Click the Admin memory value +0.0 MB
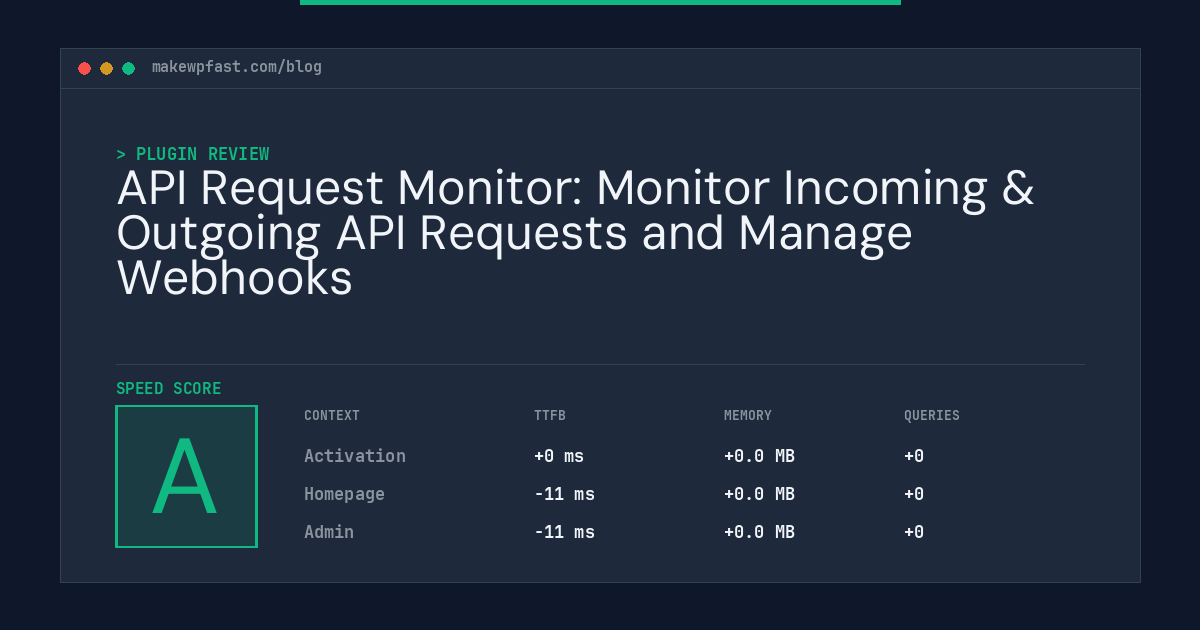 pyautogui.click(x=759, y=532)
